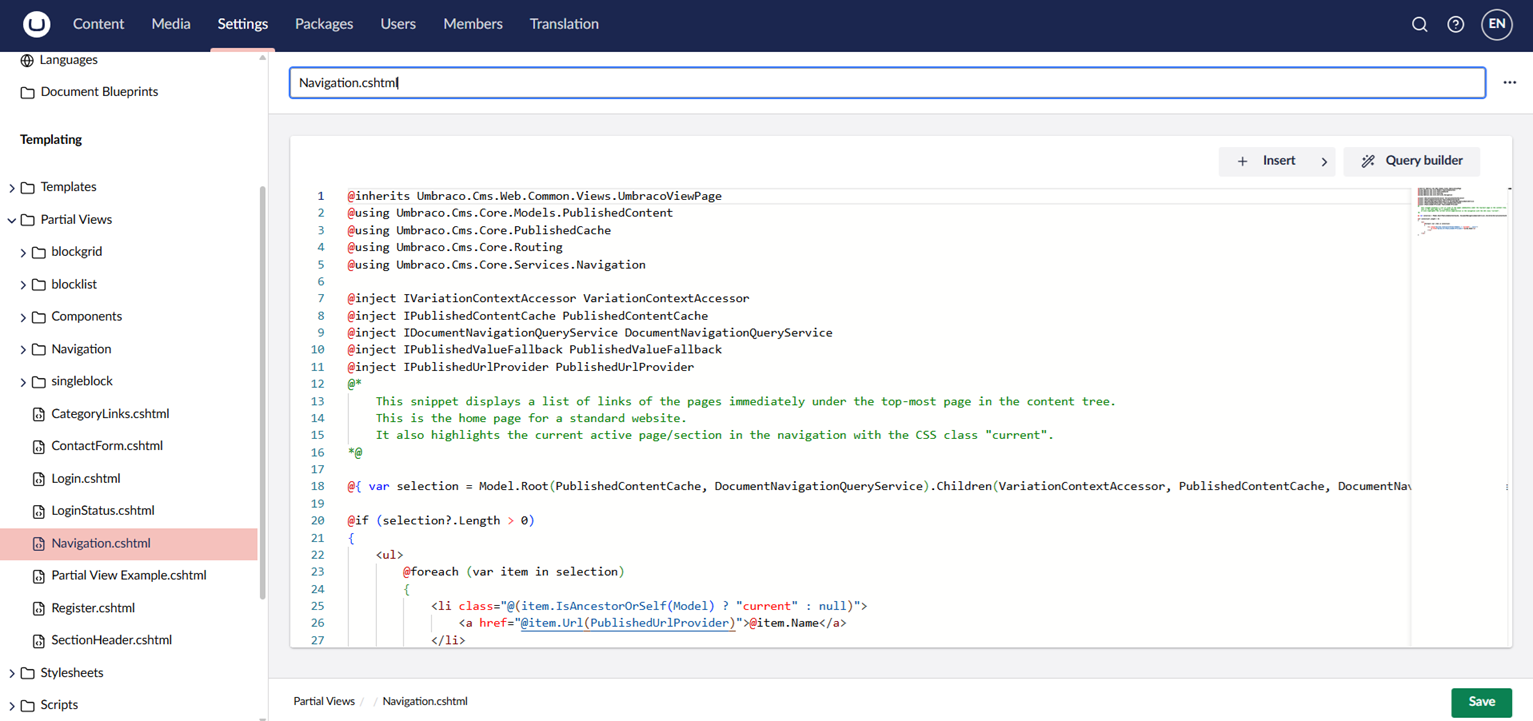1533x721 pixels.
Task: Open the search magnifier icon
Action: tap(1419, 24)
